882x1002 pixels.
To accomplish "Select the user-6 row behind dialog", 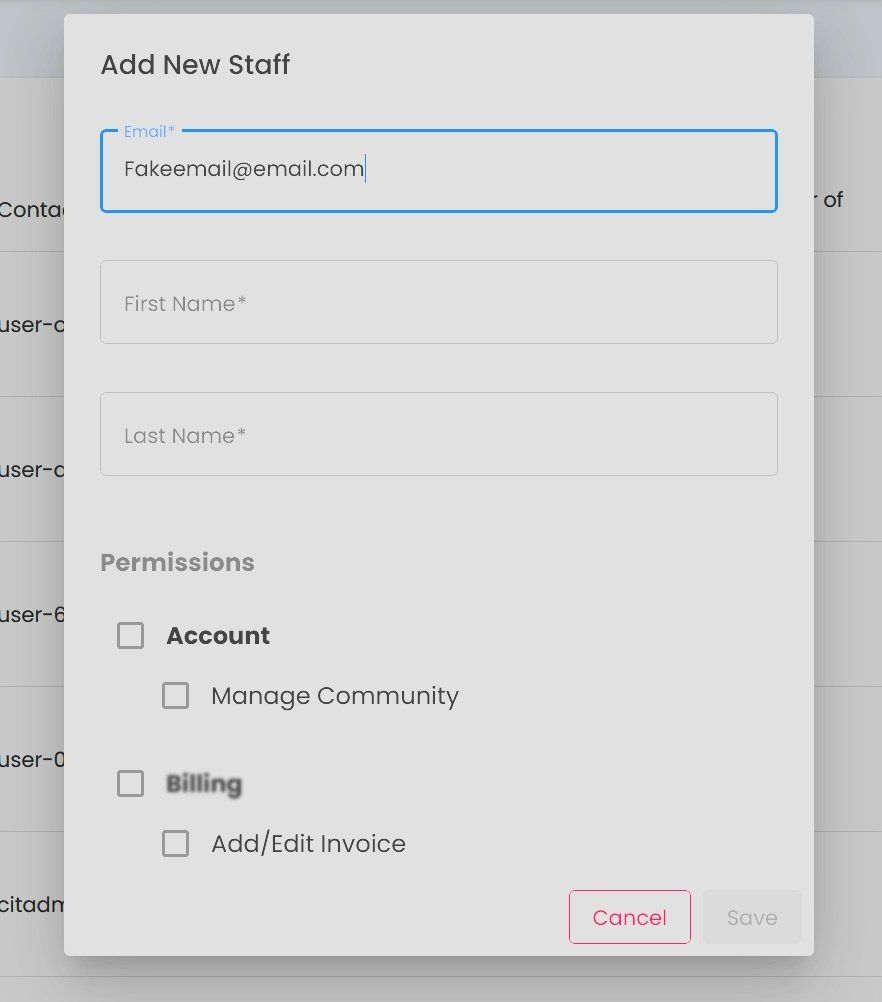I will 32,614.
